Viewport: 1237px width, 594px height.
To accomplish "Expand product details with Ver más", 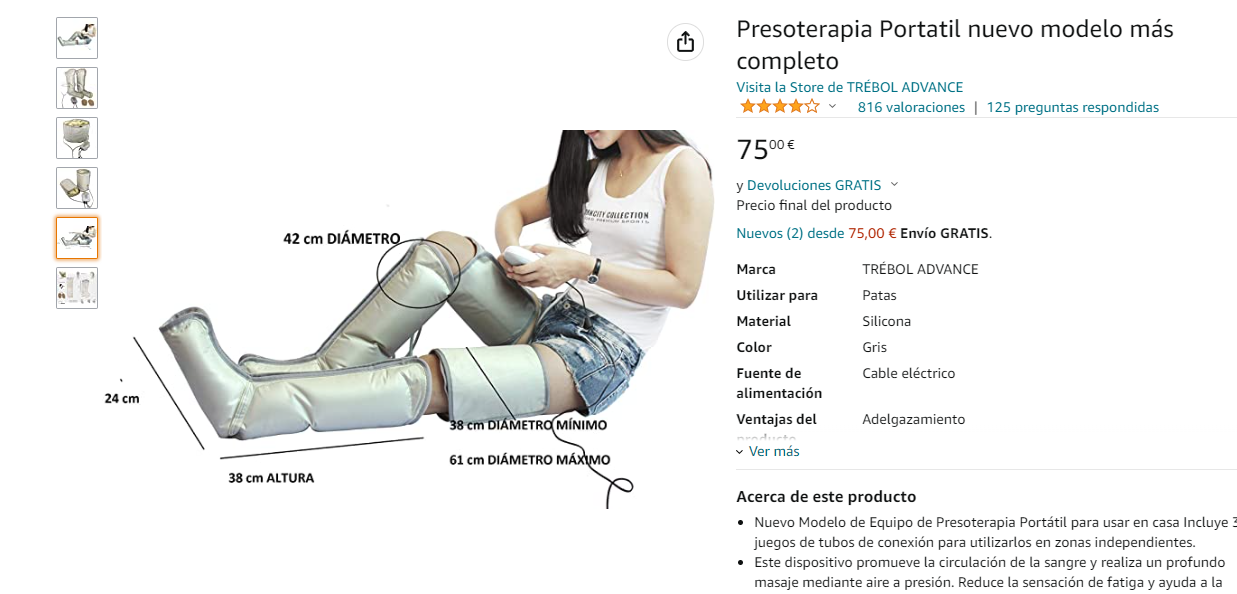I will (768, 451).
